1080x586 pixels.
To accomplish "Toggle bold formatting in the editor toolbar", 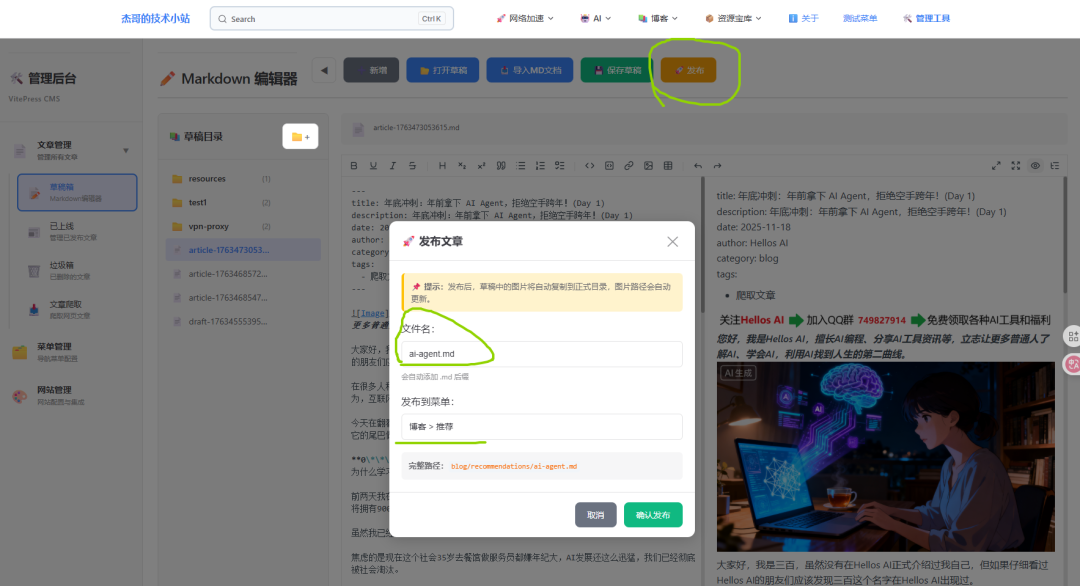I will (x=355, y=166).
